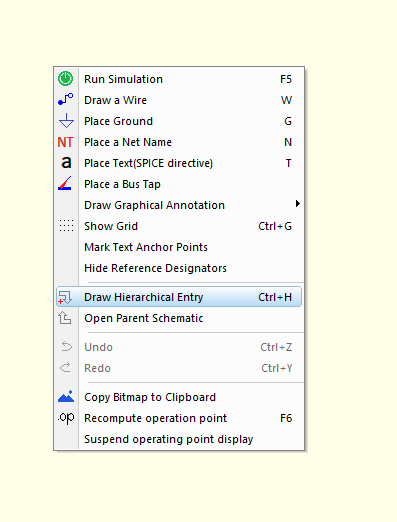The height and width of the screenshot is (522, 397).
Task: Choose Suspend operating point display
Action: click(x=179, y=439)
